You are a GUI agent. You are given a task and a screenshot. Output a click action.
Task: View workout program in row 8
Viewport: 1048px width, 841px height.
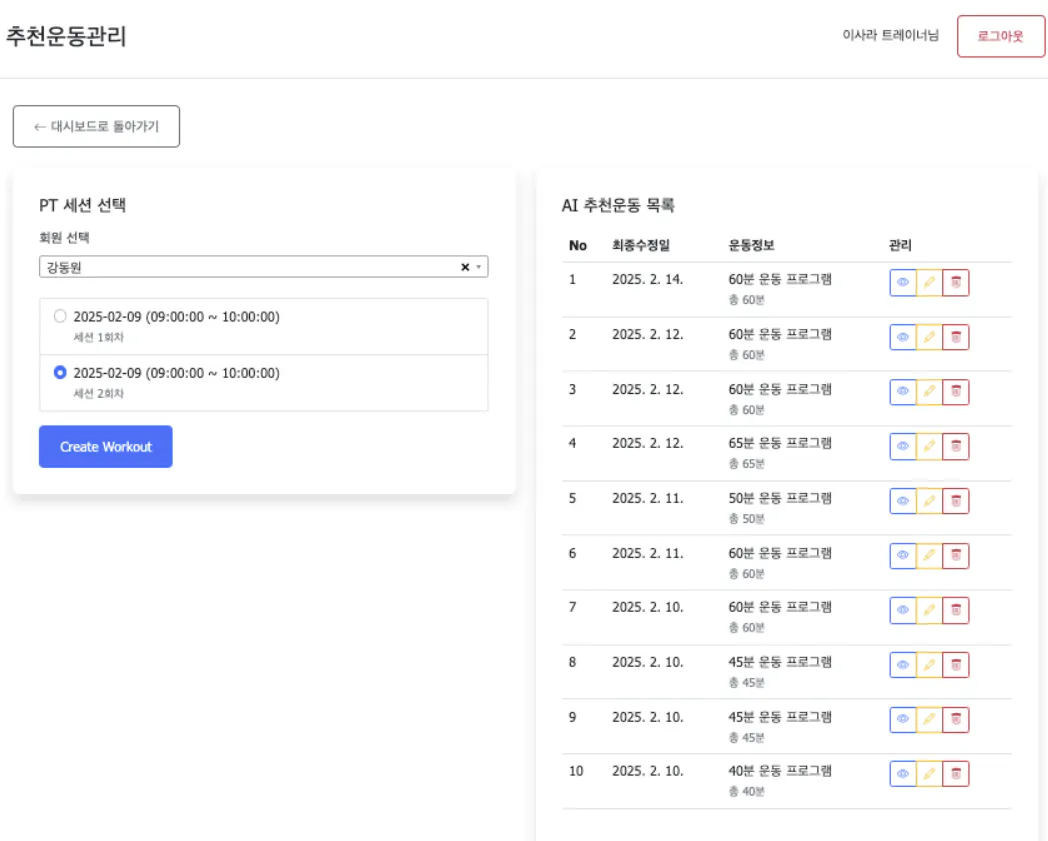coord(902,665)
